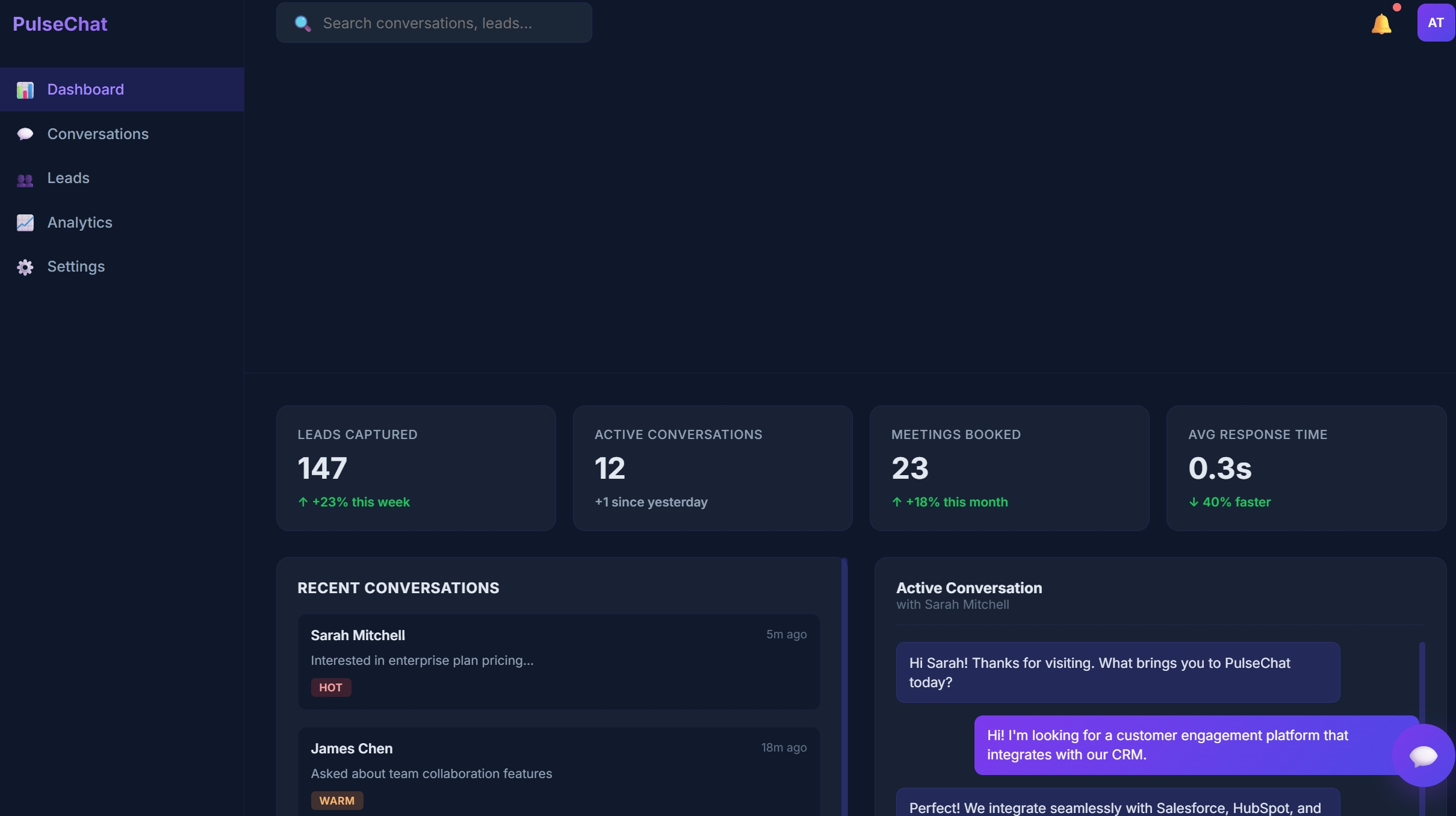Click the Settings gear icon

tap(25, 267)
